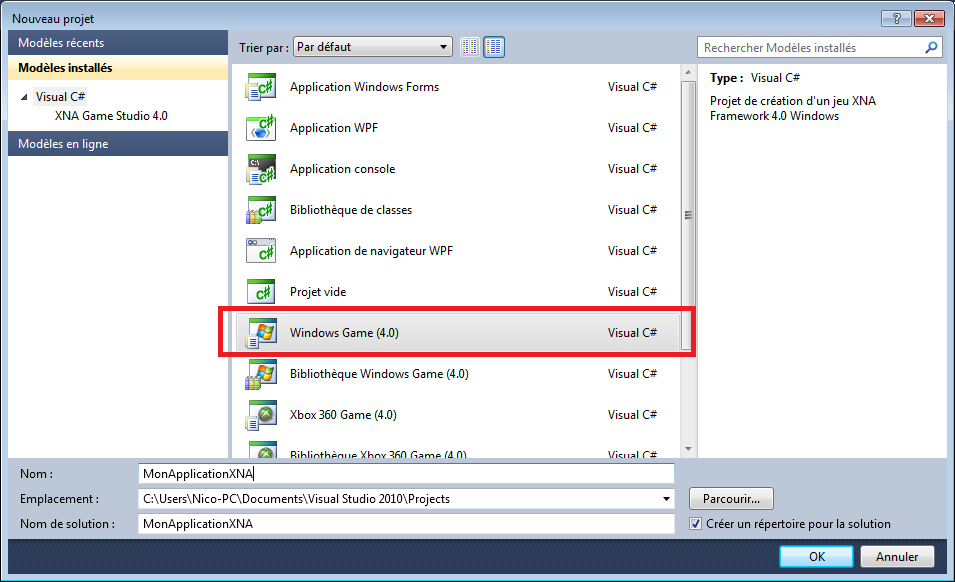Select the Xbox 360 Game (4.0) icon
The image size is (955, 582).
pos(261,415)
